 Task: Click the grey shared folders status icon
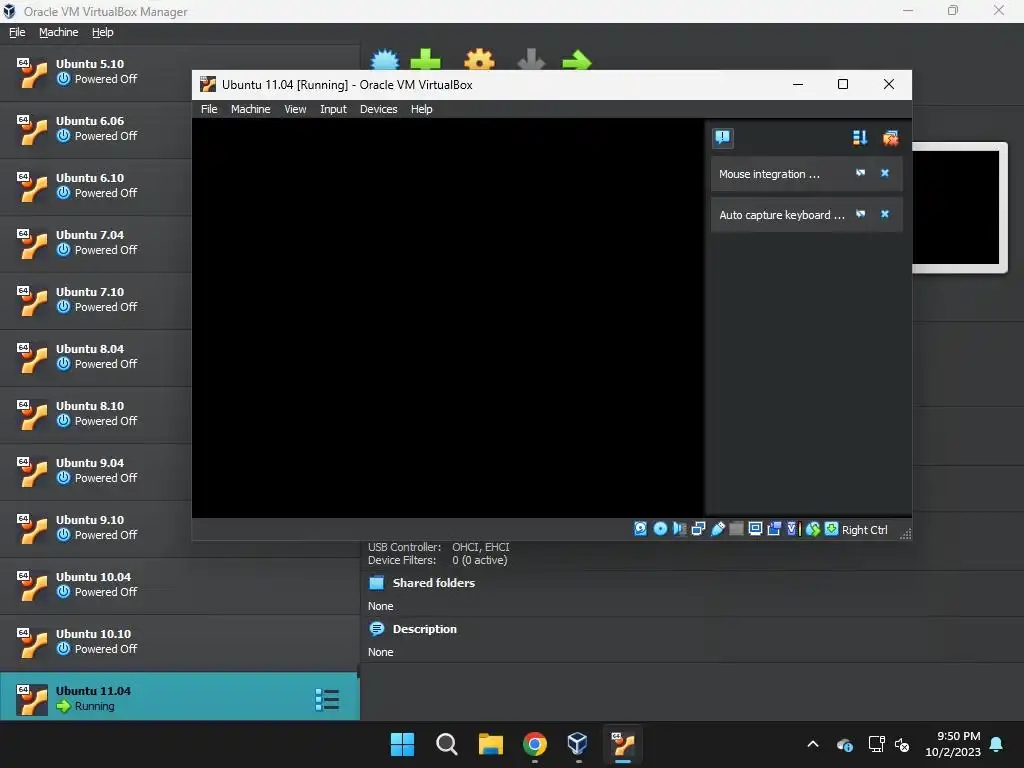pyautogui.click(x=736, y=529)
